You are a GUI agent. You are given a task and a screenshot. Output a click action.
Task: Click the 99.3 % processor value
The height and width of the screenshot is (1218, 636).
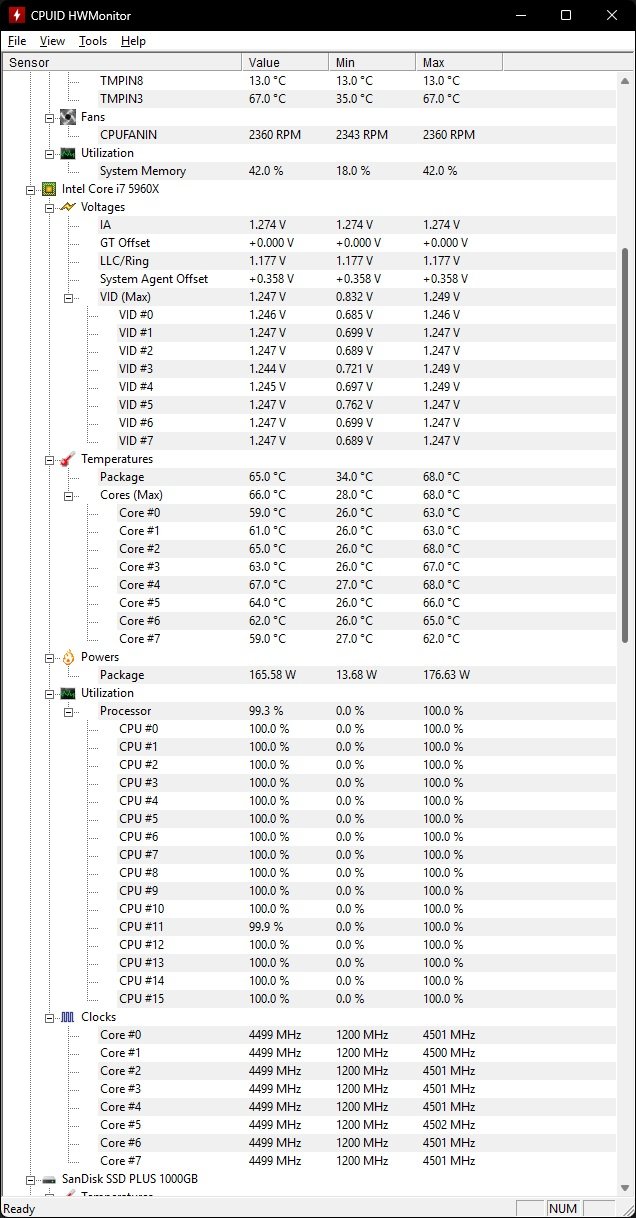(267, 711)
